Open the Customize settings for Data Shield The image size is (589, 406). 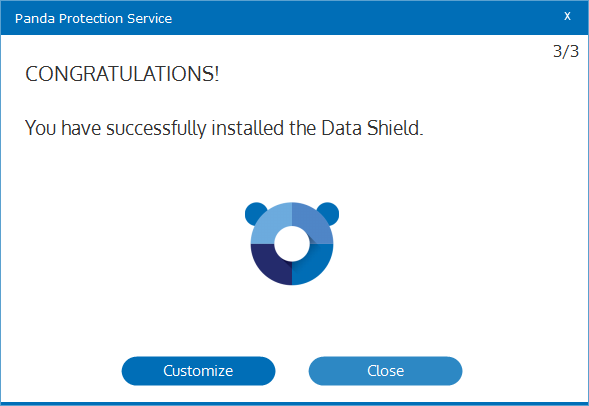(198, 371)
